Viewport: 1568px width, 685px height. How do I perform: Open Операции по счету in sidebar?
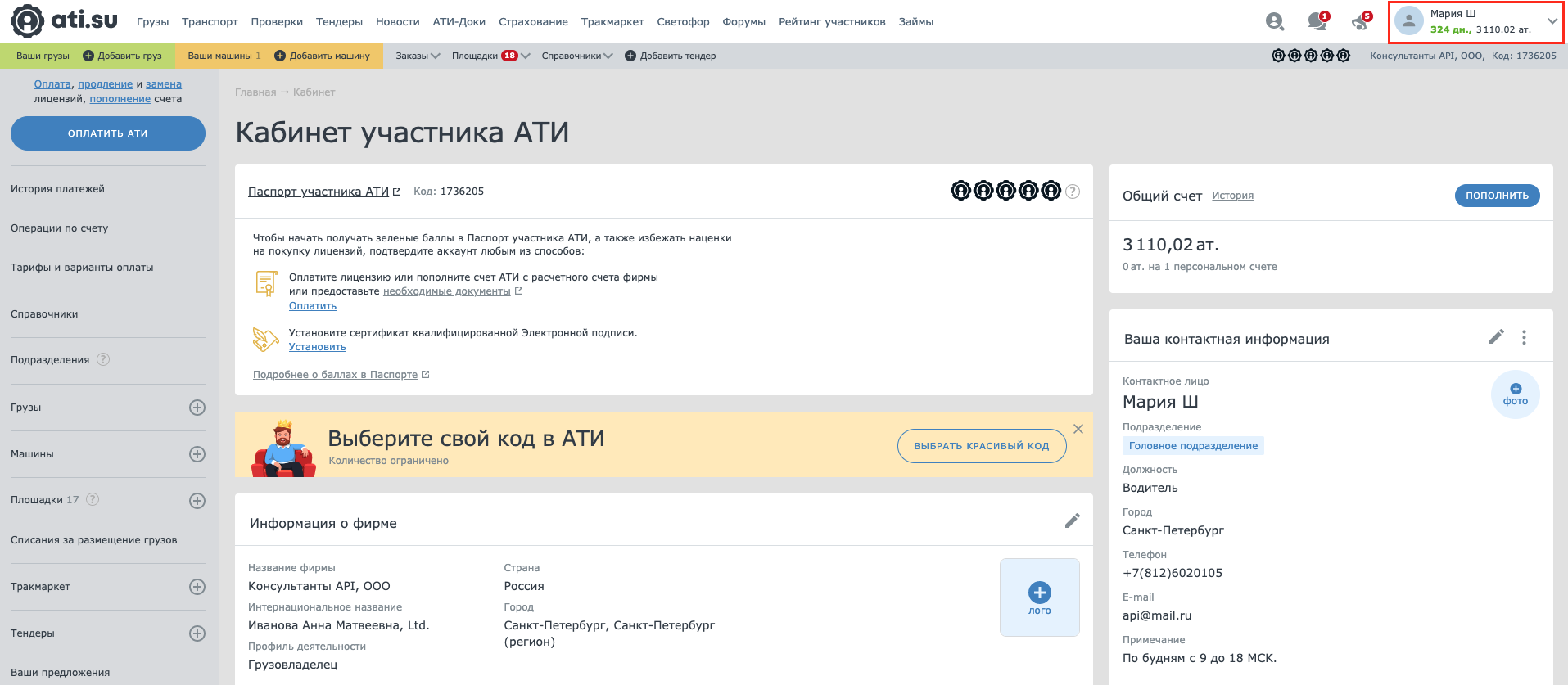pyautogui.click(x=59, y=228)
